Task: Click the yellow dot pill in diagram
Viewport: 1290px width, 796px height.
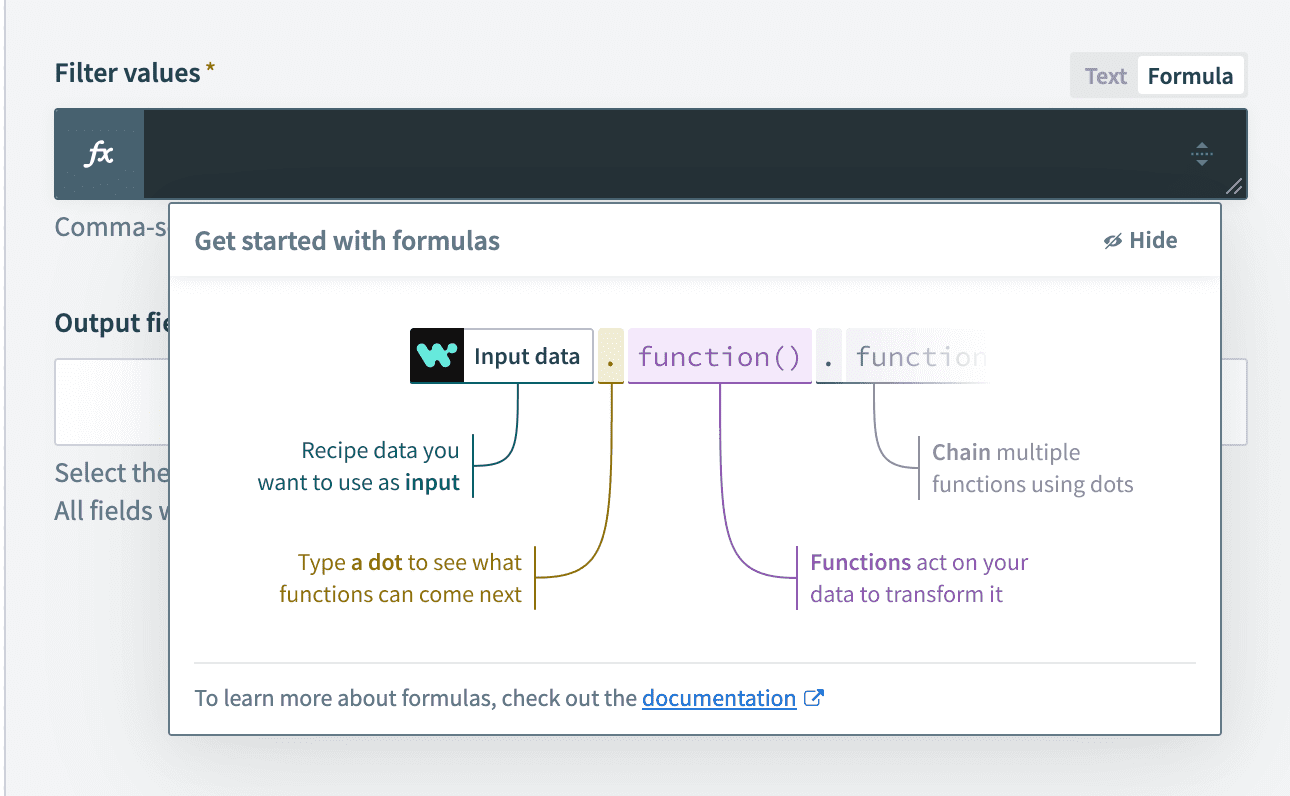Action: coord(611,356)
